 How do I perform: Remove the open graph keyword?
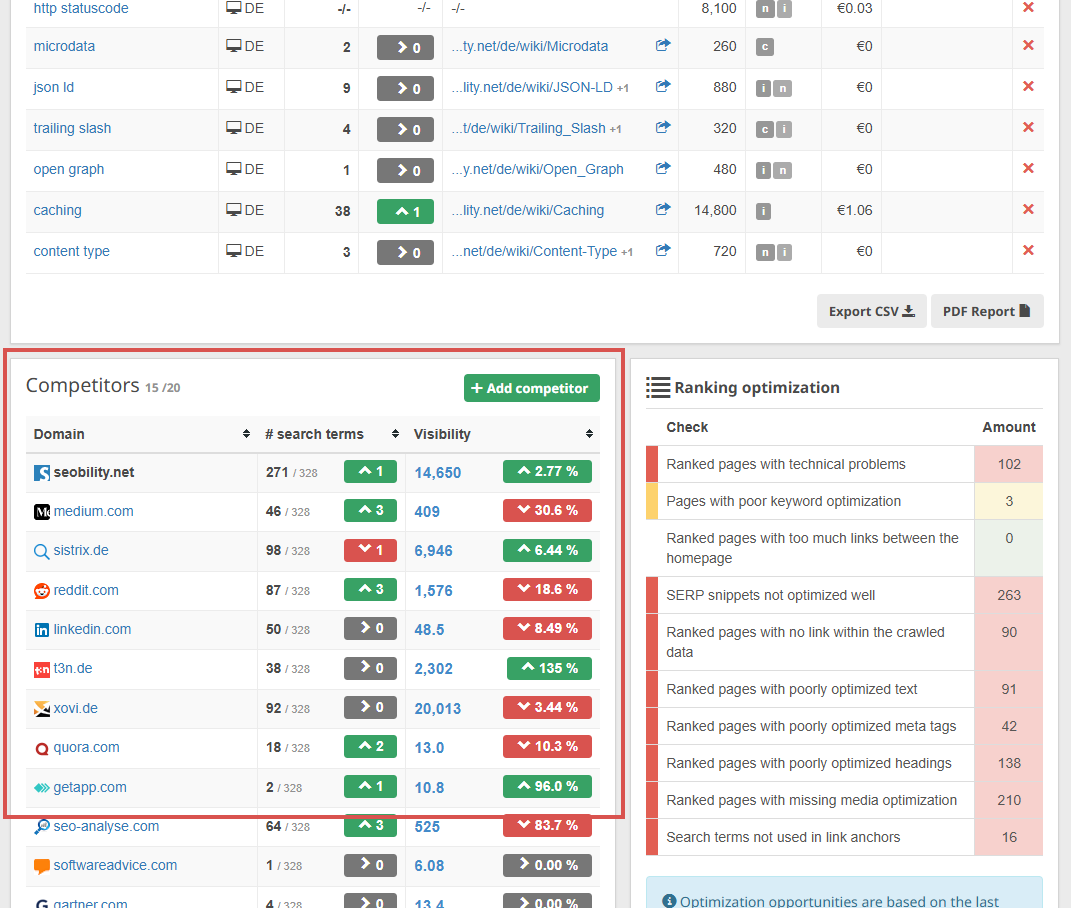[1028, 169]
